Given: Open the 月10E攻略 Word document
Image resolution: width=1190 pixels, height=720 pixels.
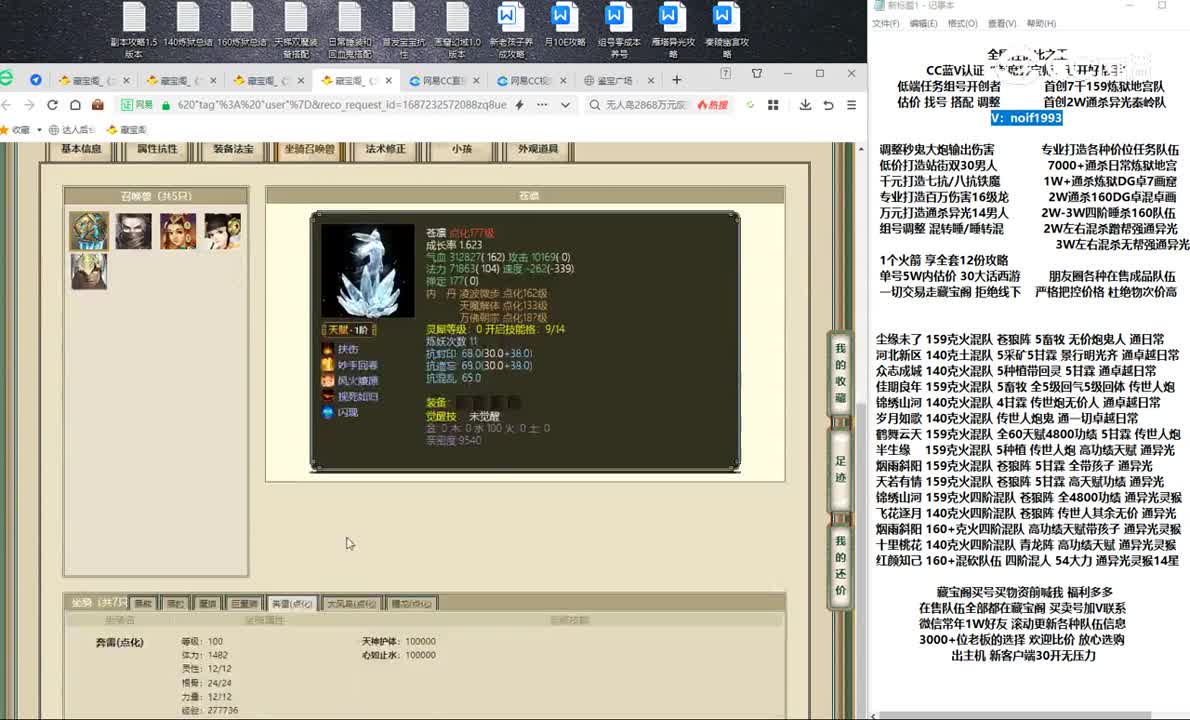Looking at the screenshot, I should [565, 26].
